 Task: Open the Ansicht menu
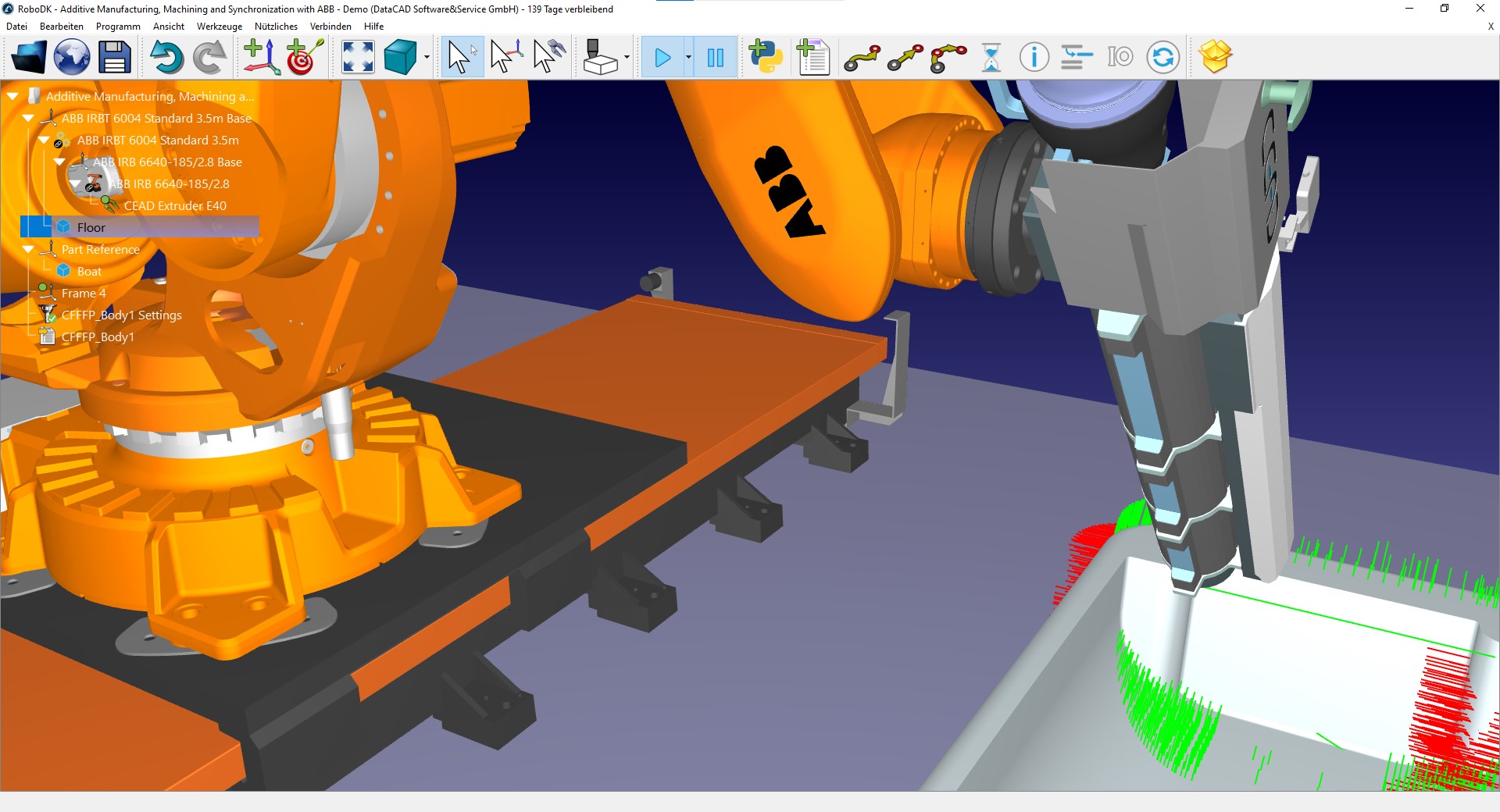point(169,26)
